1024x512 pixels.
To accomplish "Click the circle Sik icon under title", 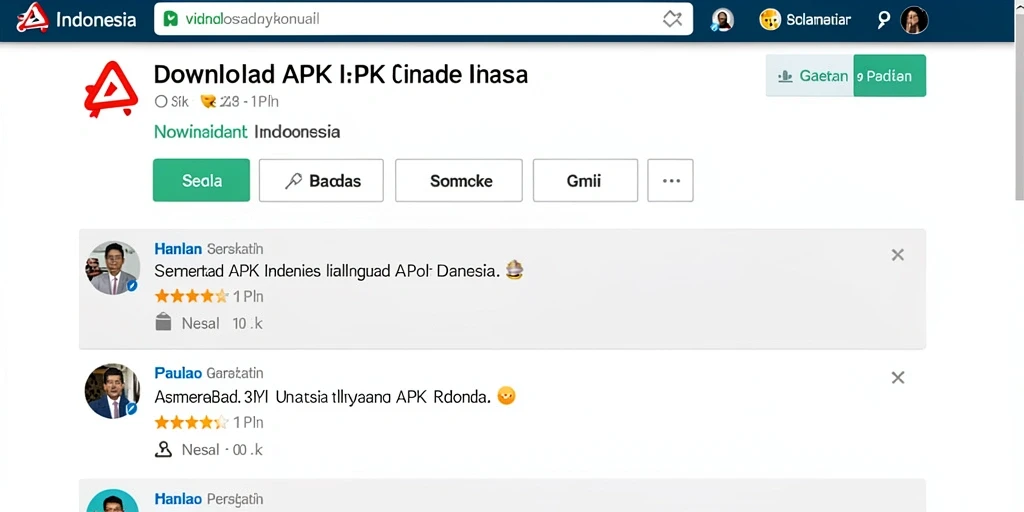I will click(x=161, y=101).
